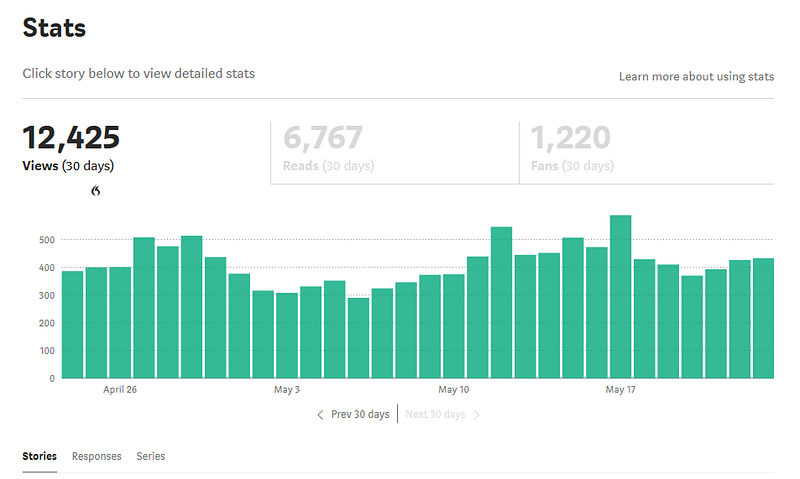Click the right chevron beside Next 30 days
The height and width of the screenshot is (479, 800).
click(477, 415)
